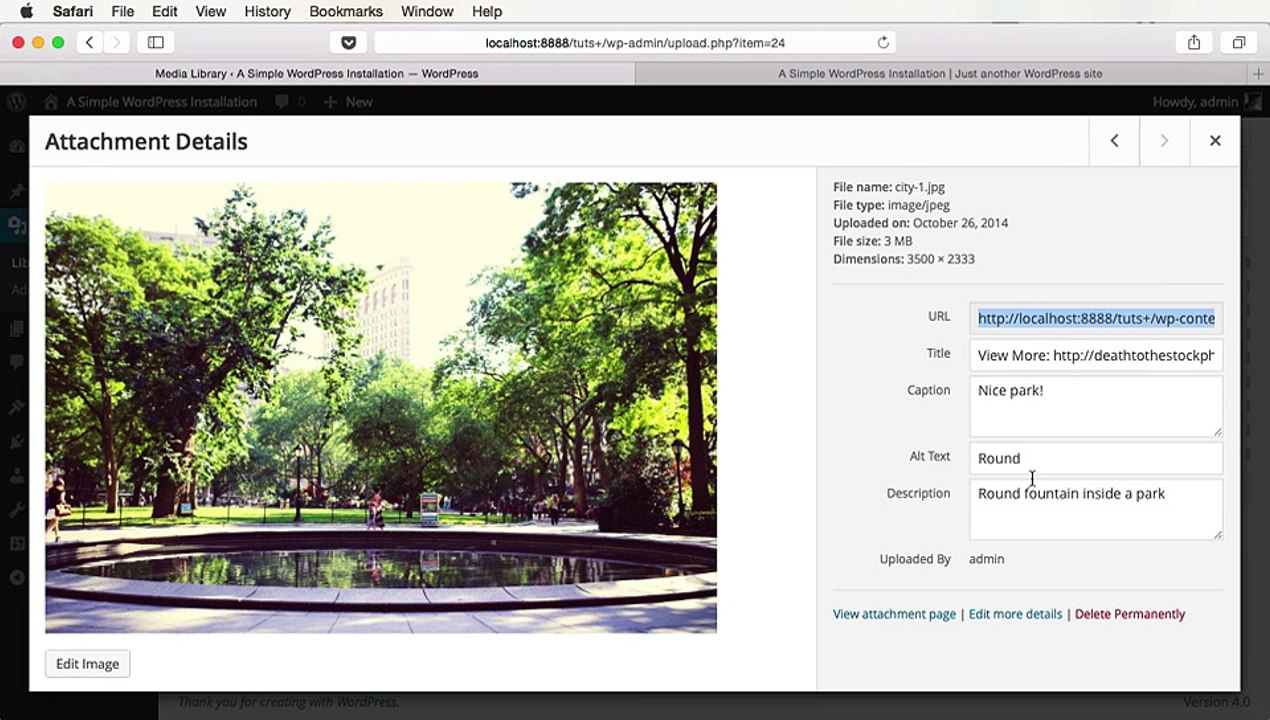Click the Description text area
Viewport: 1270px width, 720px height.
click(x=1096, y=509)
